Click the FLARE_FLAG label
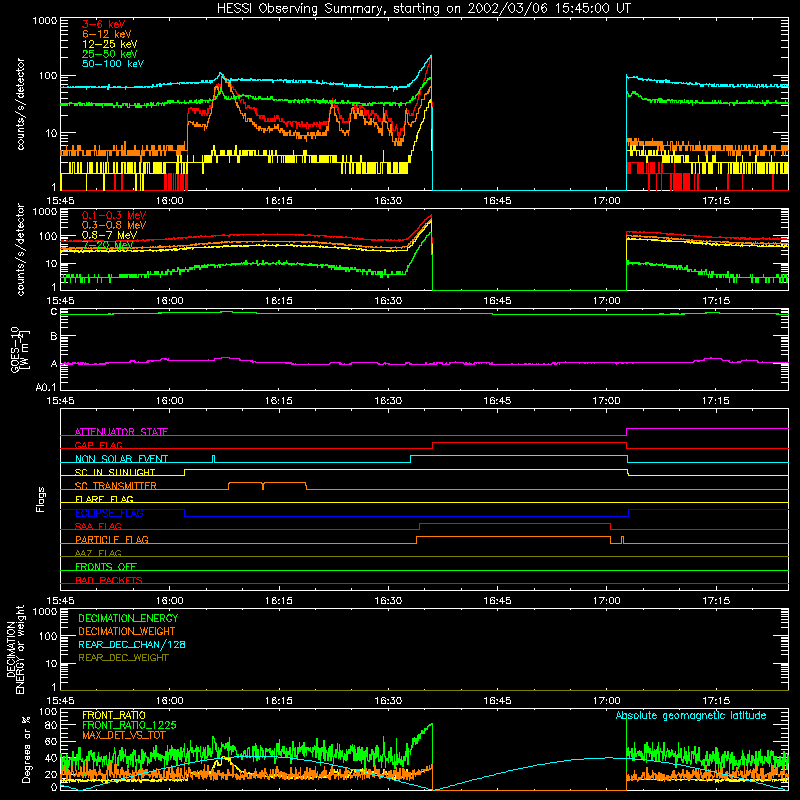The height and width of the screenshot is (800, 800). pyautogui.click(x=104, y=499)
